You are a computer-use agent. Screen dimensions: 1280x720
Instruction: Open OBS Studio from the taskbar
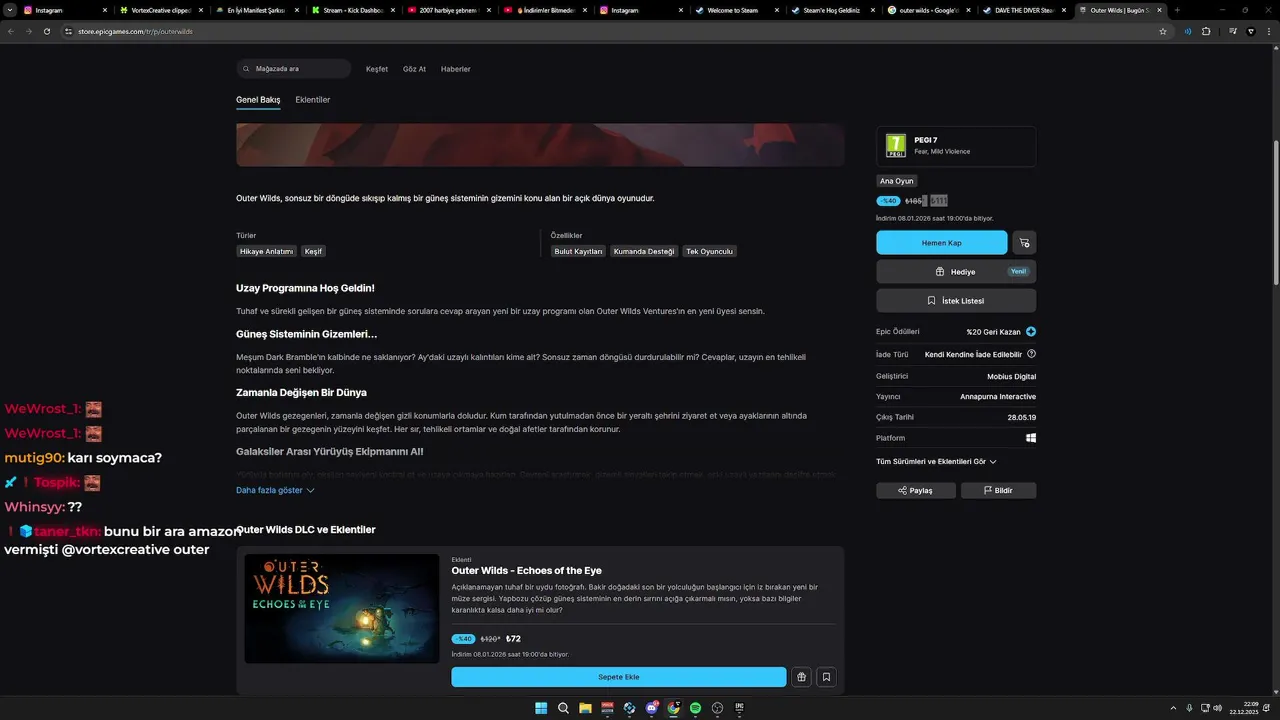[x=717, y=708]
